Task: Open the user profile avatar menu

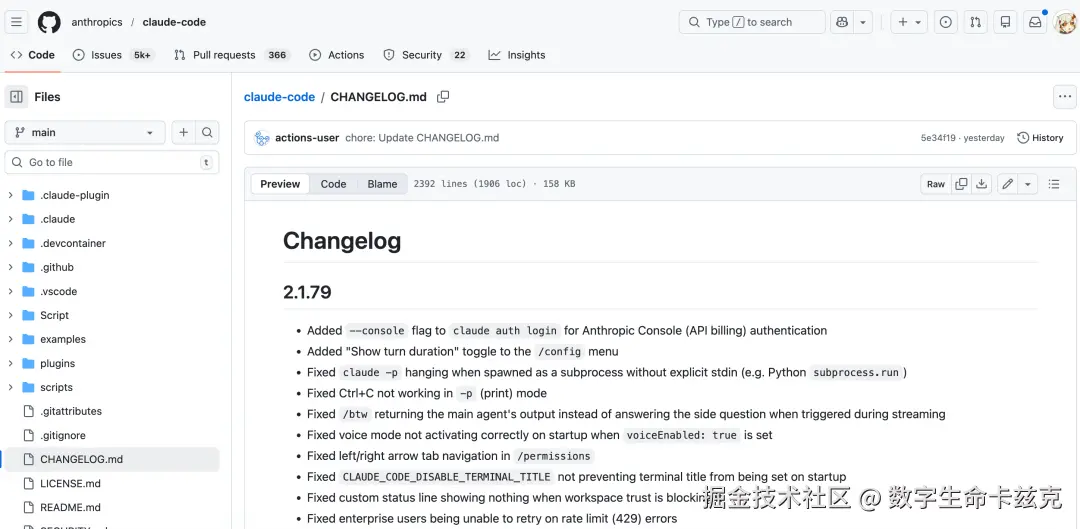Action: [x=1065, y=22]
